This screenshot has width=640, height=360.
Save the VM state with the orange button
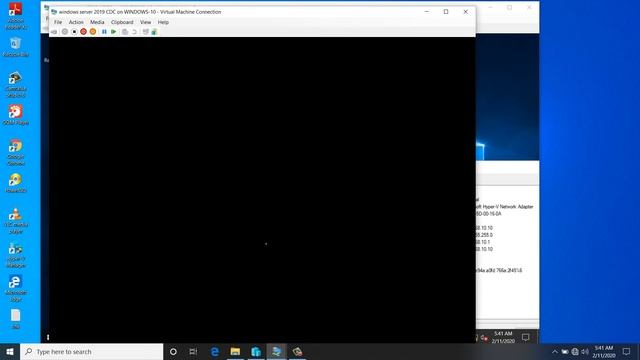coord(93,32)
